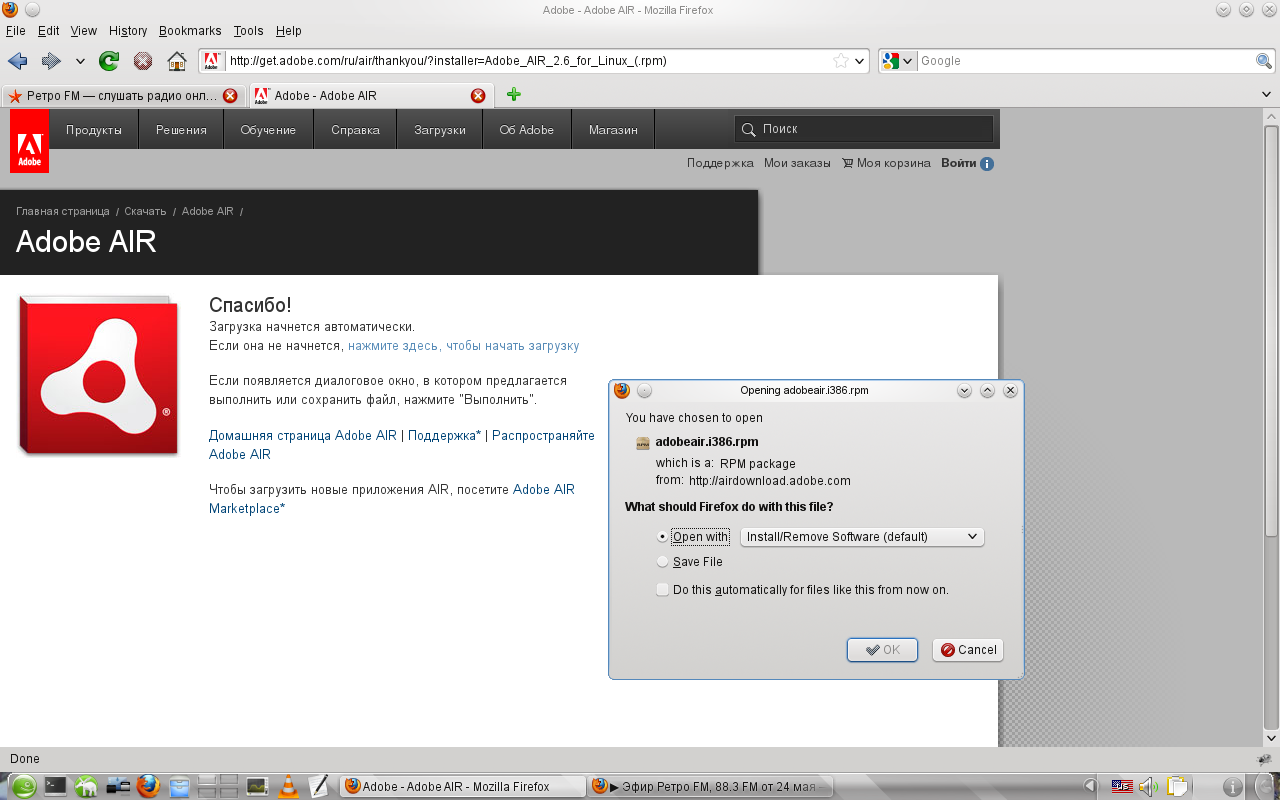The height and width of the screenshot is (800, 1280).
Task: Open the clipboard tool in system tray
Action: 1177,787
